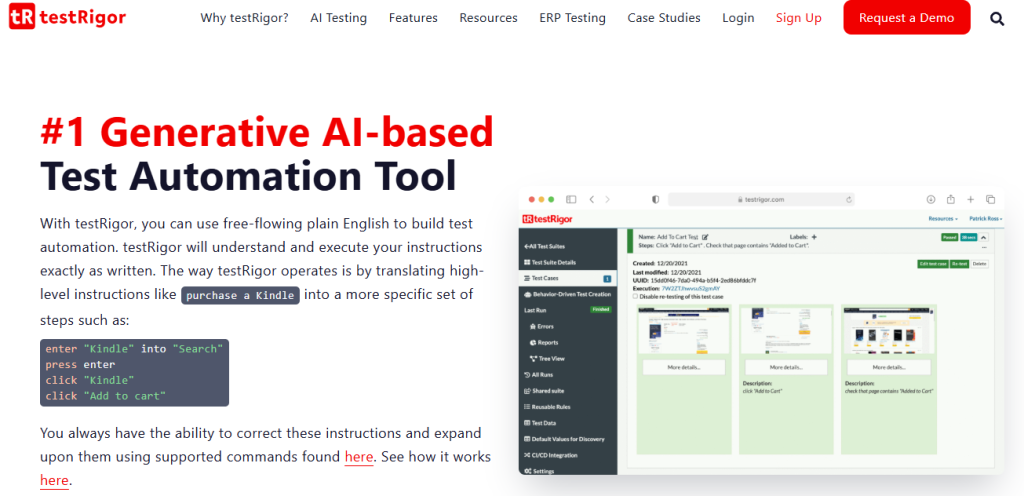The image size is (1024, 496).
Task: Click the yellow minimize dot of the demo browser
Action: coord(541,199)
